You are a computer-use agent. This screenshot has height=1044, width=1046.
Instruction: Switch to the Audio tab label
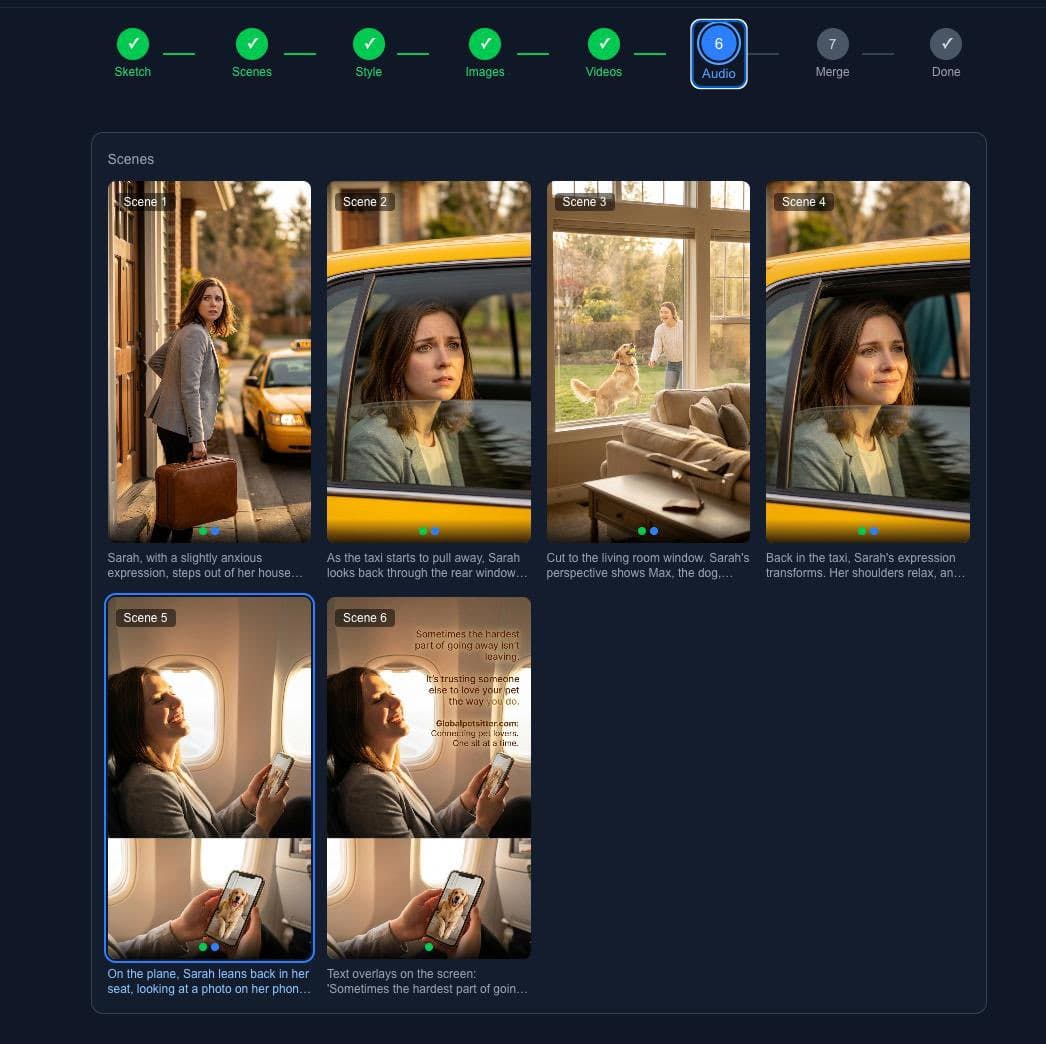(x=718, y=72)
